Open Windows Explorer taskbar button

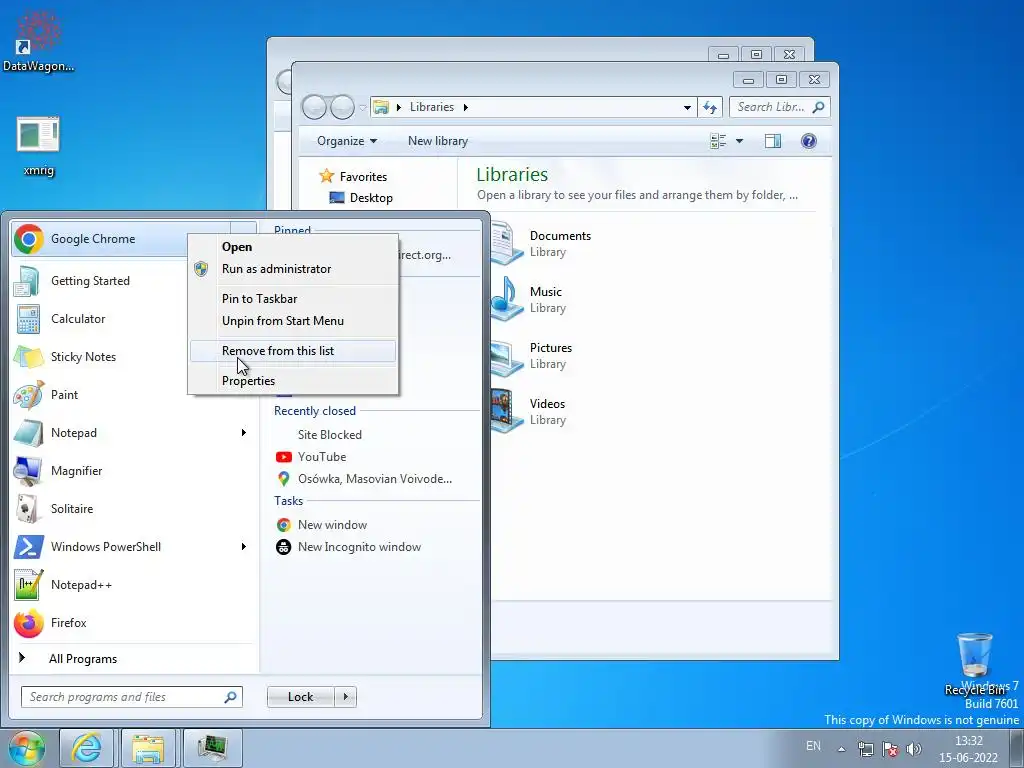(x=148, y=748)
